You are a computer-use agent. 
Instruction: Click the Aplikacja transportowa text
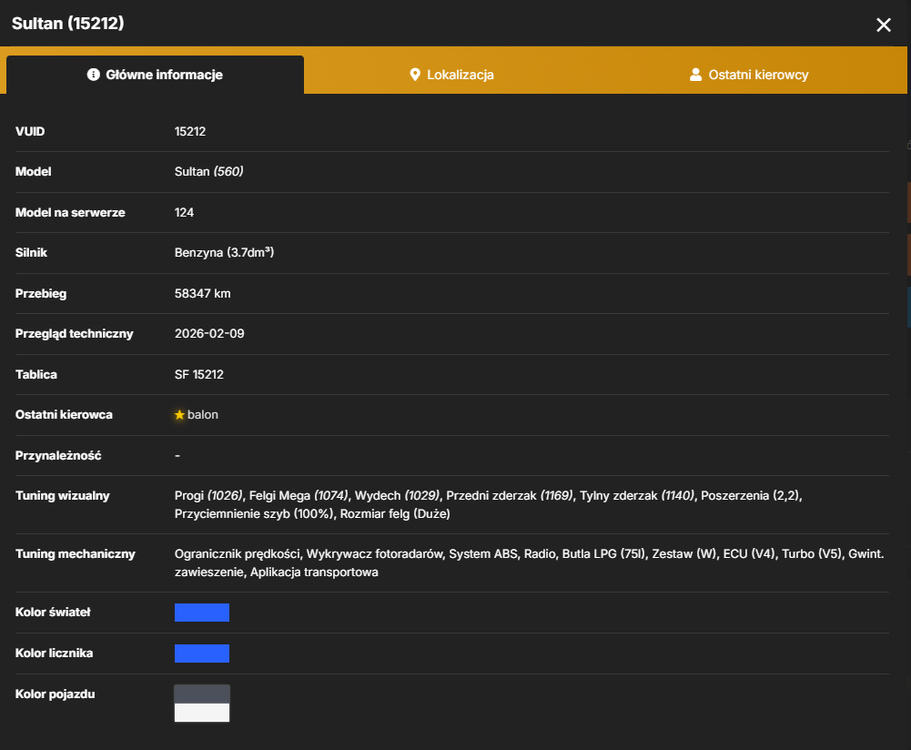point(314,572)
